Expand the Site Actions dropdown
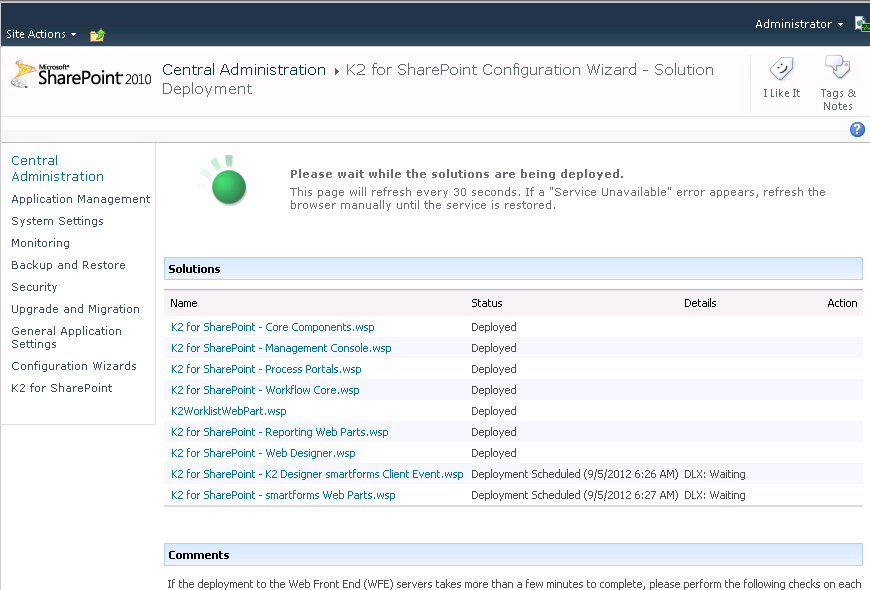 tap(41, 34)
